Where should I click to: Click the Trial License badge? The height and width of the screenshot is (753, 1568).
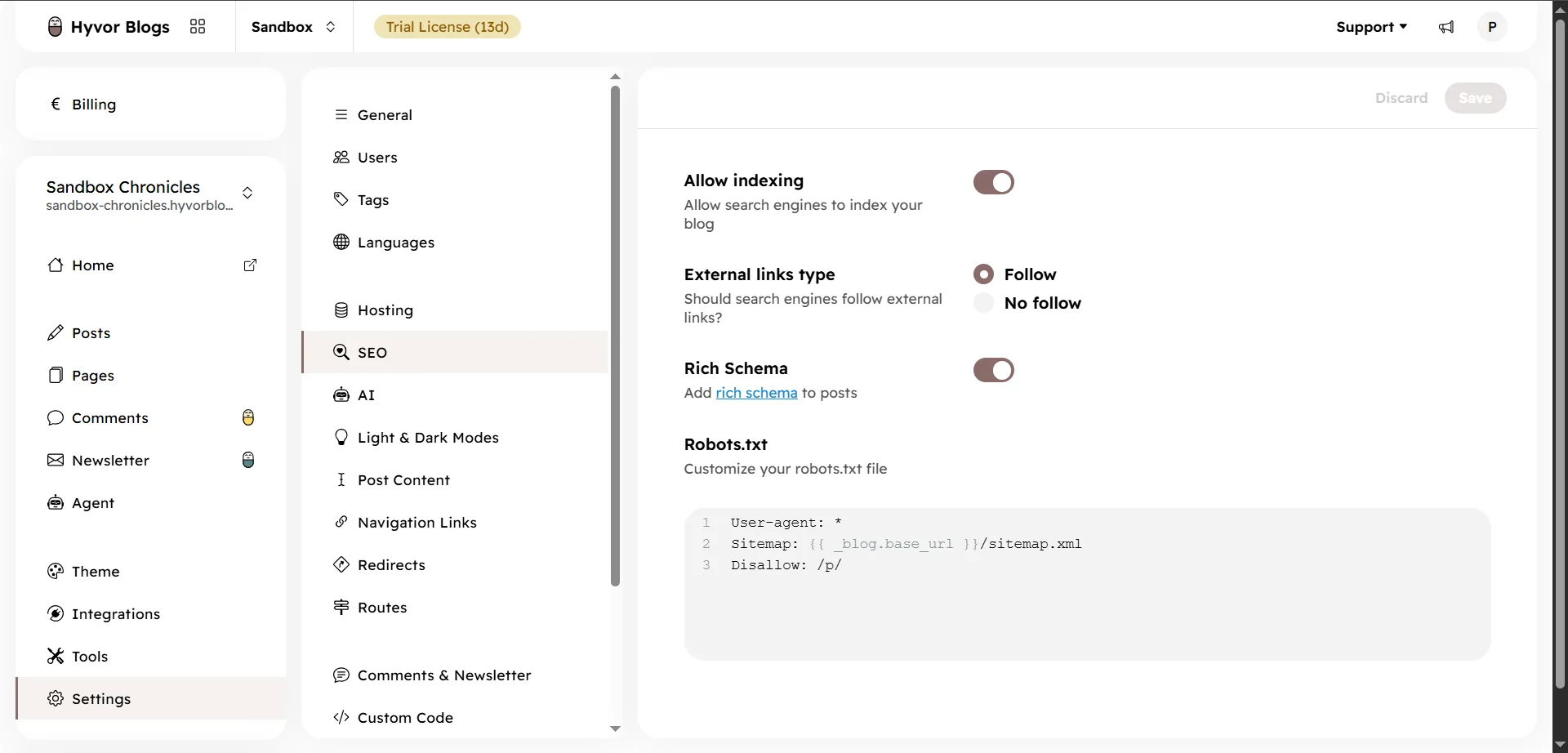click(448, 27)
